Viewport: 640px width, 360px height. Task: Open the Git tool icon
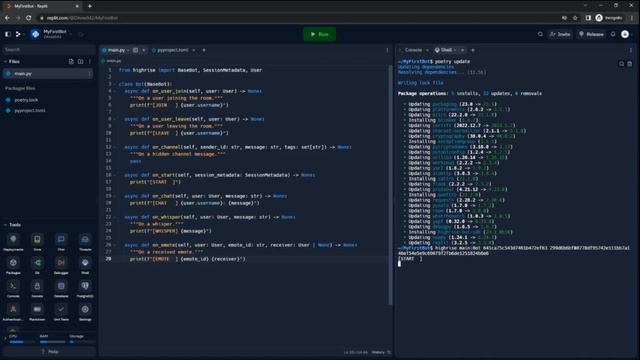point(37,262)
